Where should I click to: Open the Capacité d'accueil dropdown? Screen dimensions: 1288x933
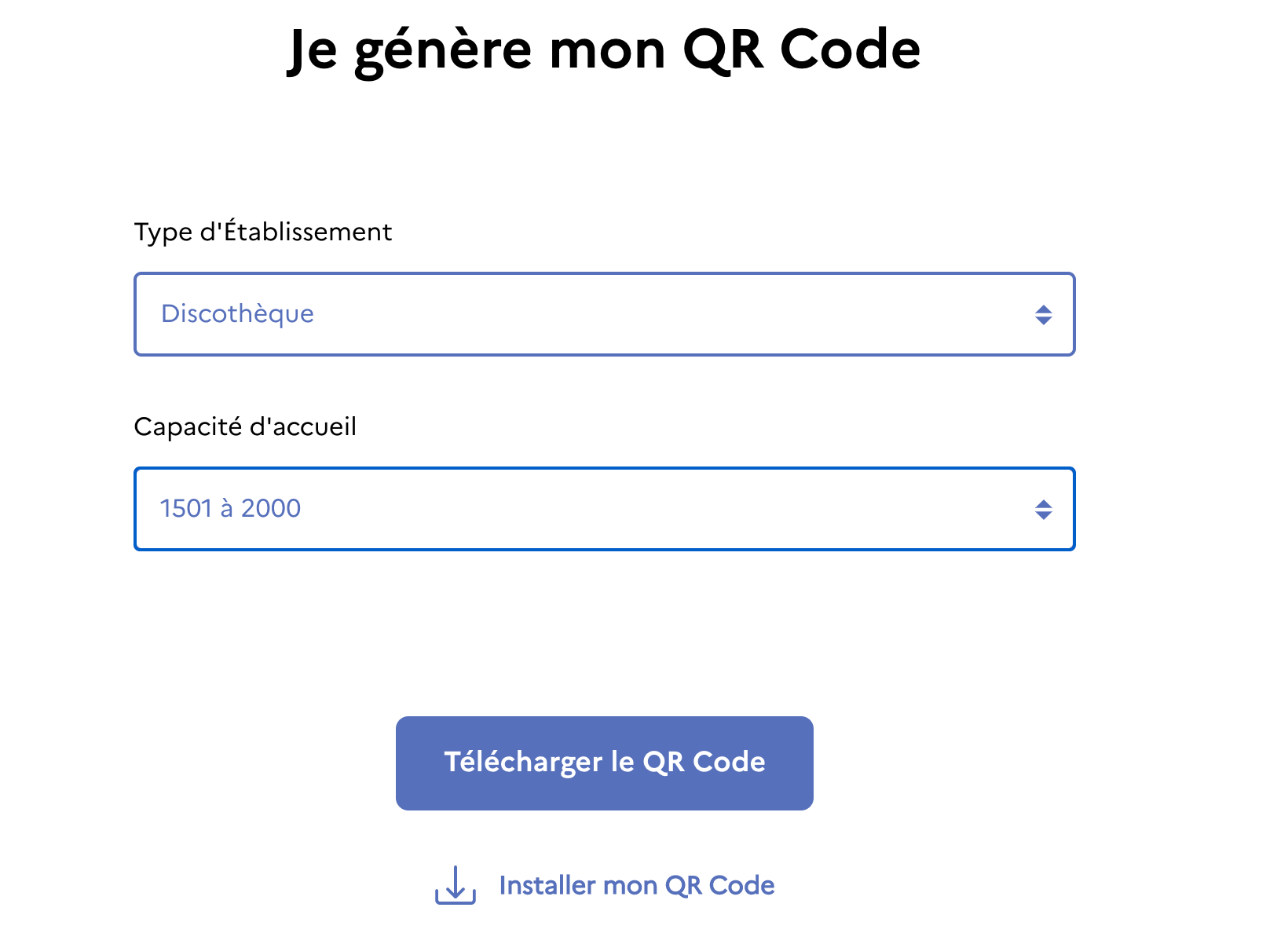coord(604,509)
